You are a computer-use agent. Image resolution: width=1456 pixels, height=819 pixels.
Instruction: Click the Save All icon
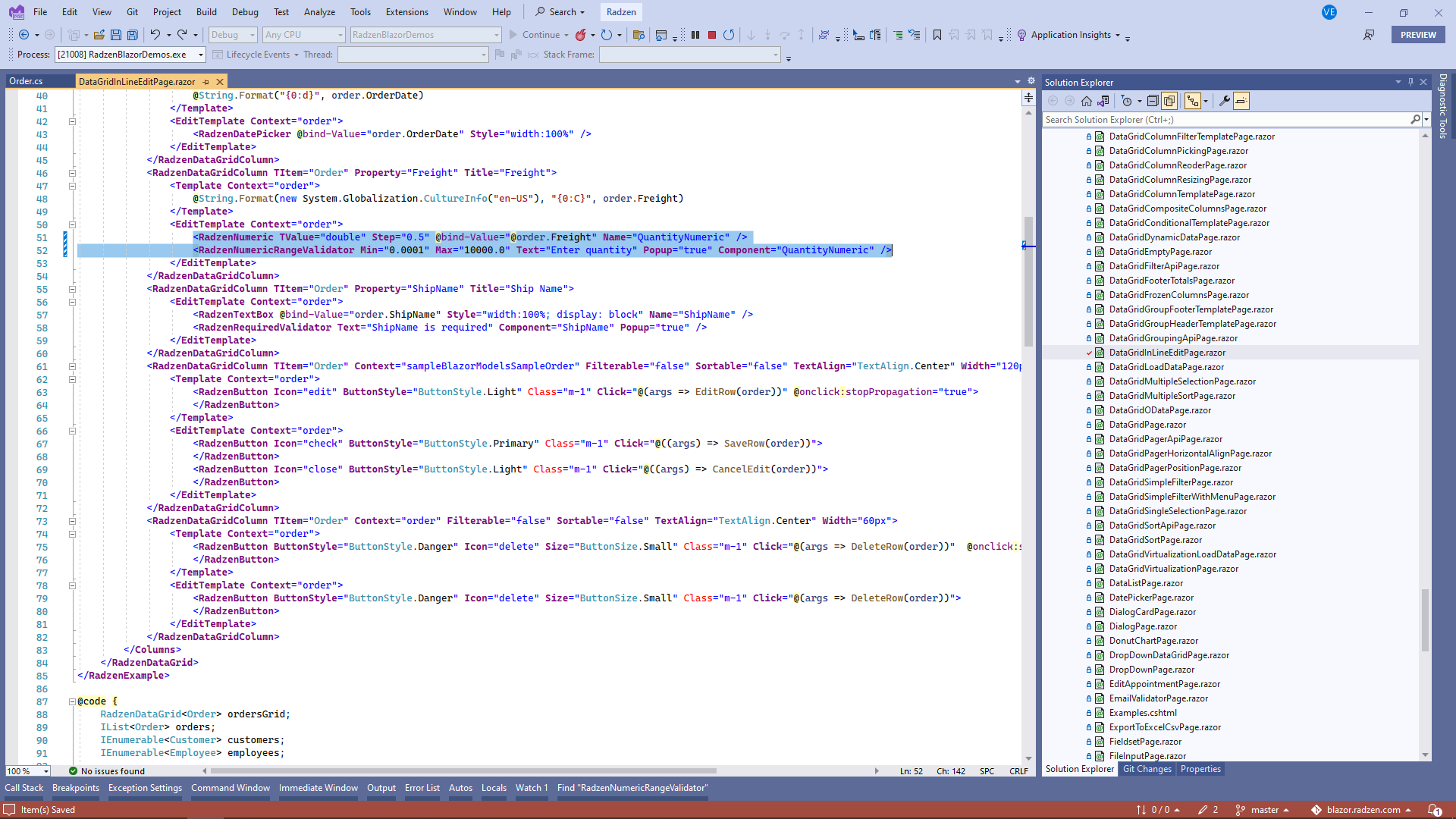pos(133,35)
